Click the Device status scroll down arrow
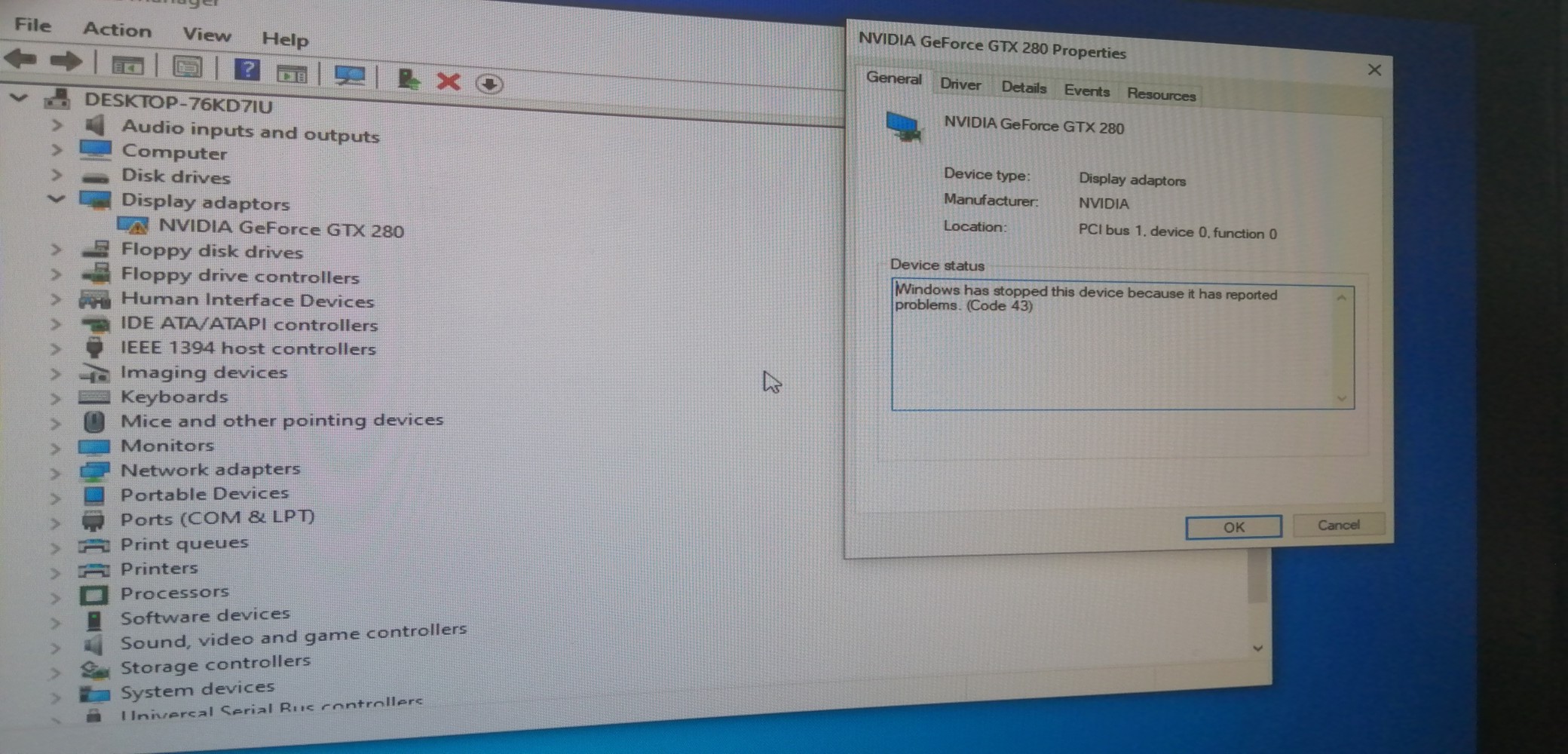 click(1341, 398)
